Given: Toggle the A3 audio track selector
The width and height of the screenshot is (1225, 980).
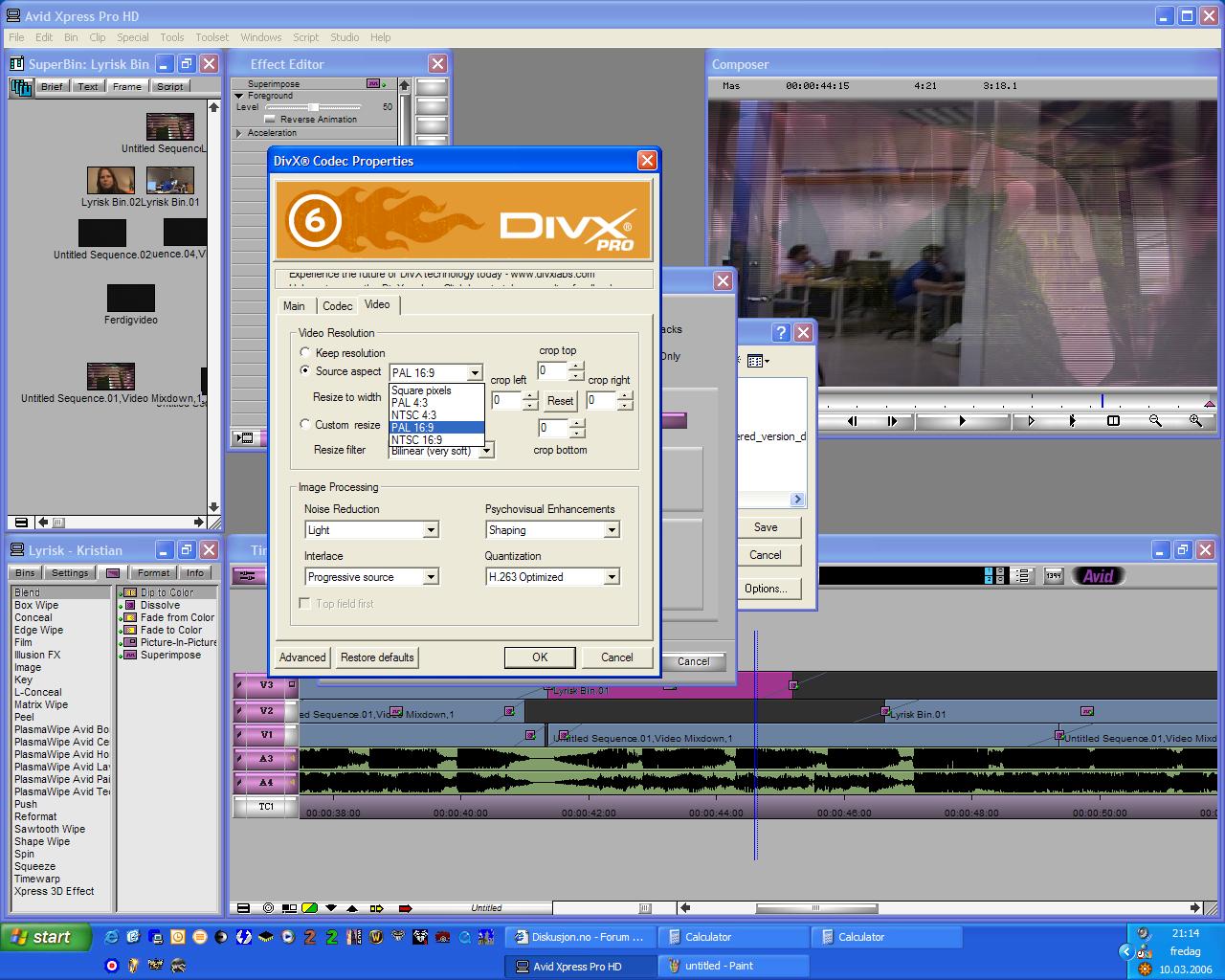Looking at the screenshot, I should coord(267,759).
